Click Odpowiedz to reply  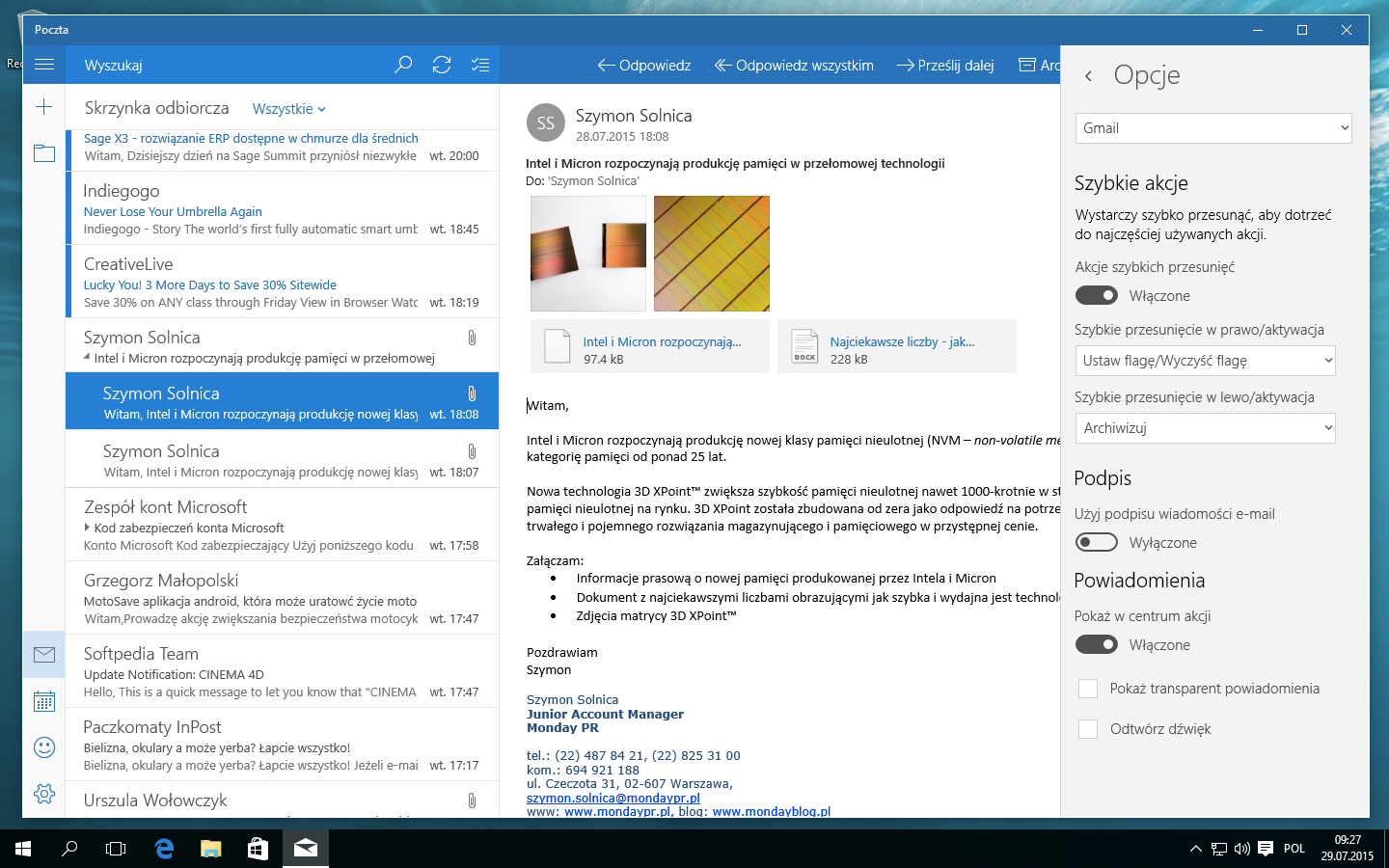point(644,66)
